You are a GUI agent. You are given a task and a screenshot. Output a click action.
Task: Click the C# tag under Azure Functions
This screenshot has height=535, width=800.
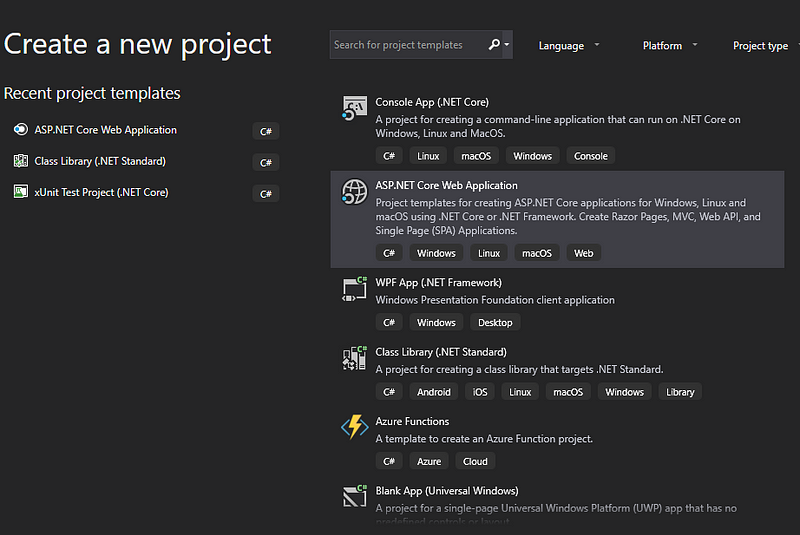pyautogui.click(x=389, y=461)
